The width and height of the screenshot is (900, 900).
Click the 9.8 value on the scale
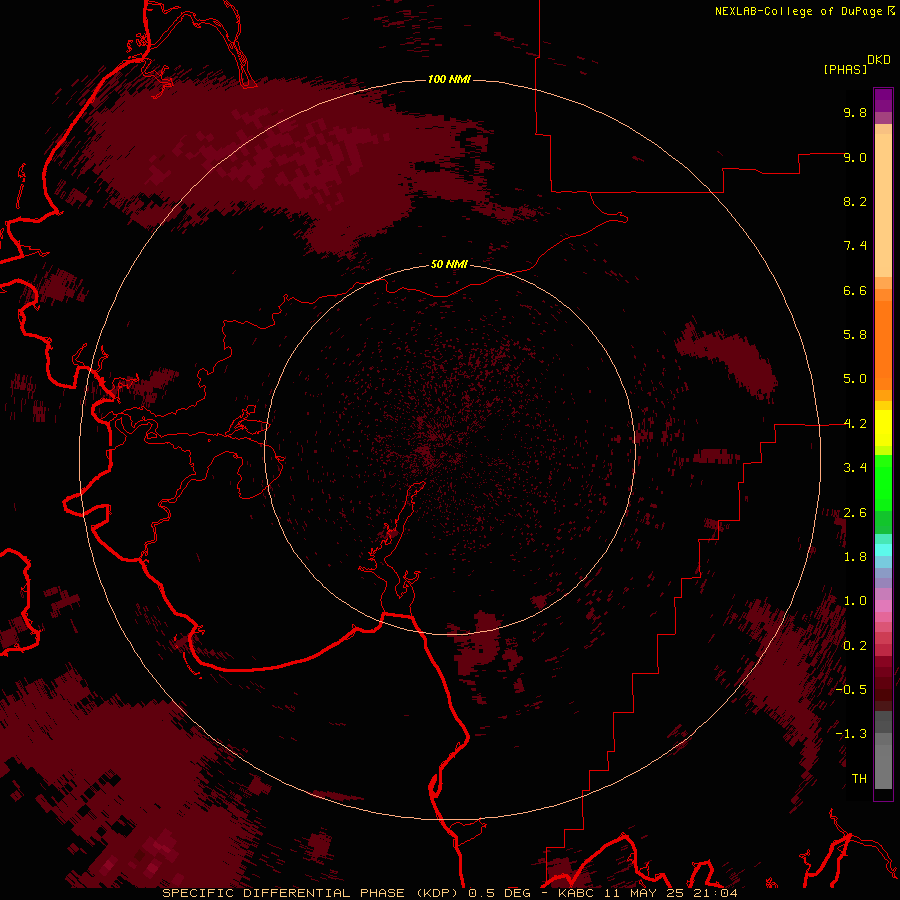coord(855,112)
